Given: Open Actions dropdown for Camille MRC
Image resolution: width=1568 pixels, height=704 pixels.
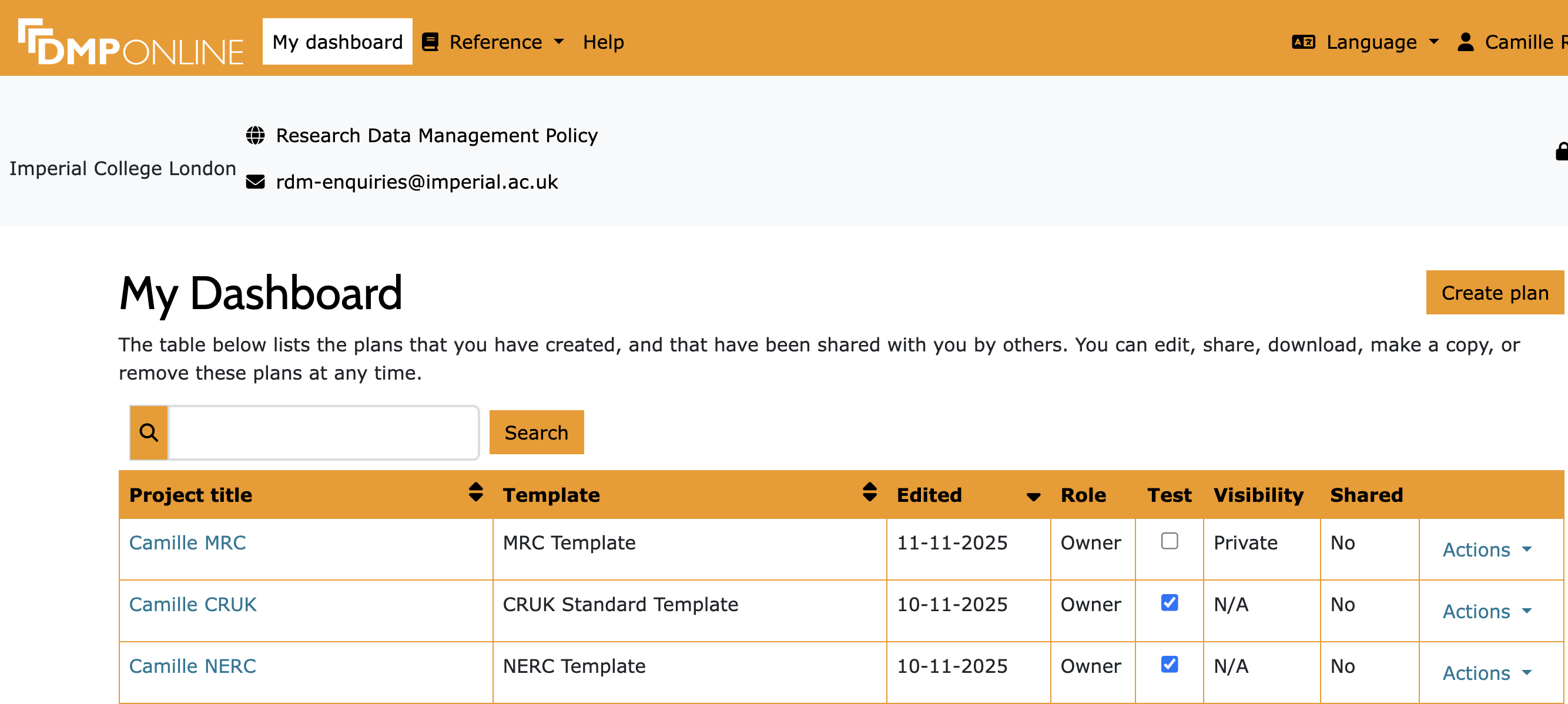Looking at the screenshot, I should (1486, 549).
